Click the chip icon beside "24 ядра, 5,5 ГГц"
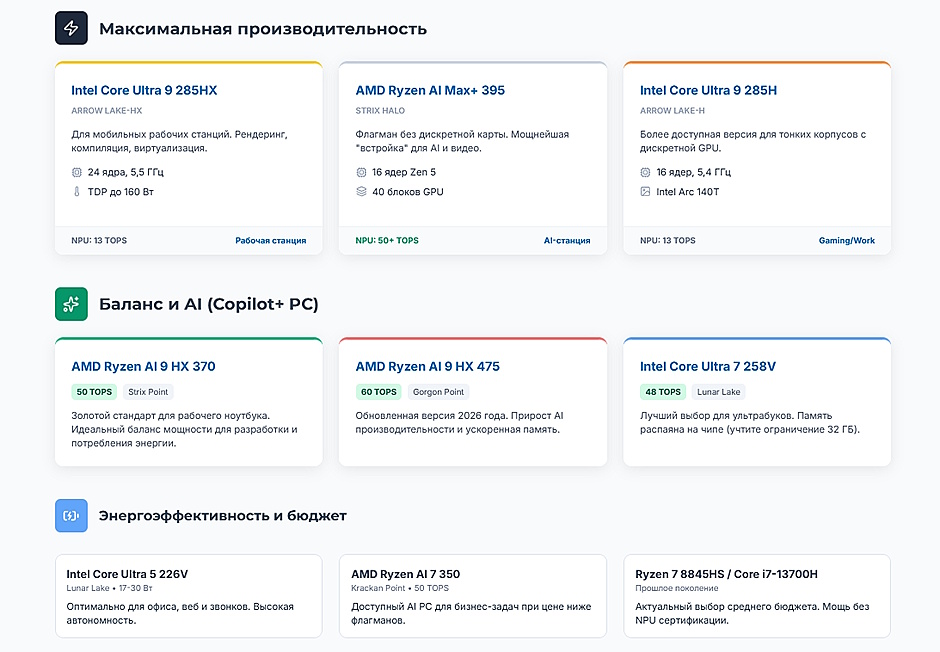The image size is (940, 652). pyautogui.click(x=77, y=173)
